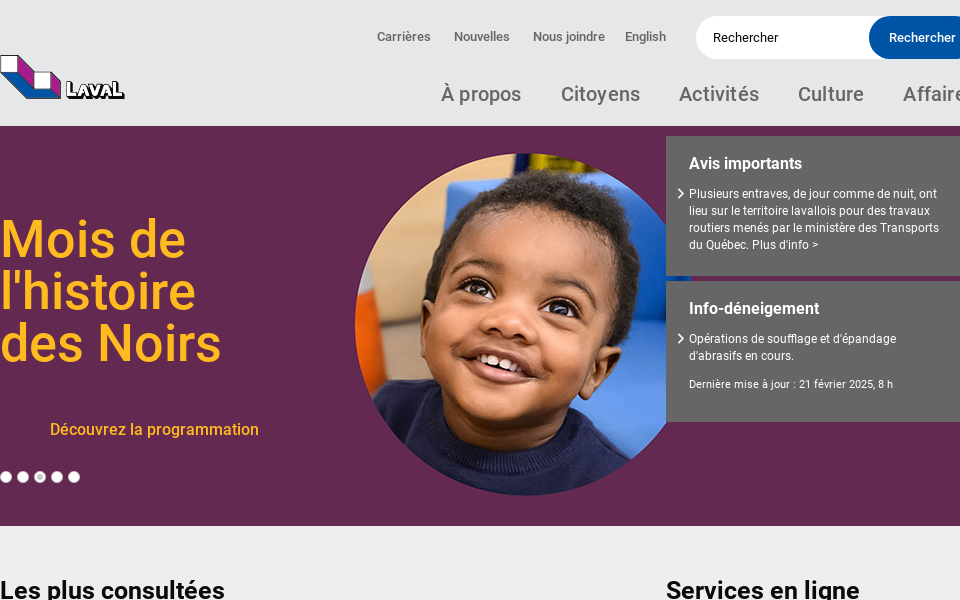This screenshot has height=600, width=960.
Task: Click Découvrez la programmation link
Action: (x=154, y=429)
